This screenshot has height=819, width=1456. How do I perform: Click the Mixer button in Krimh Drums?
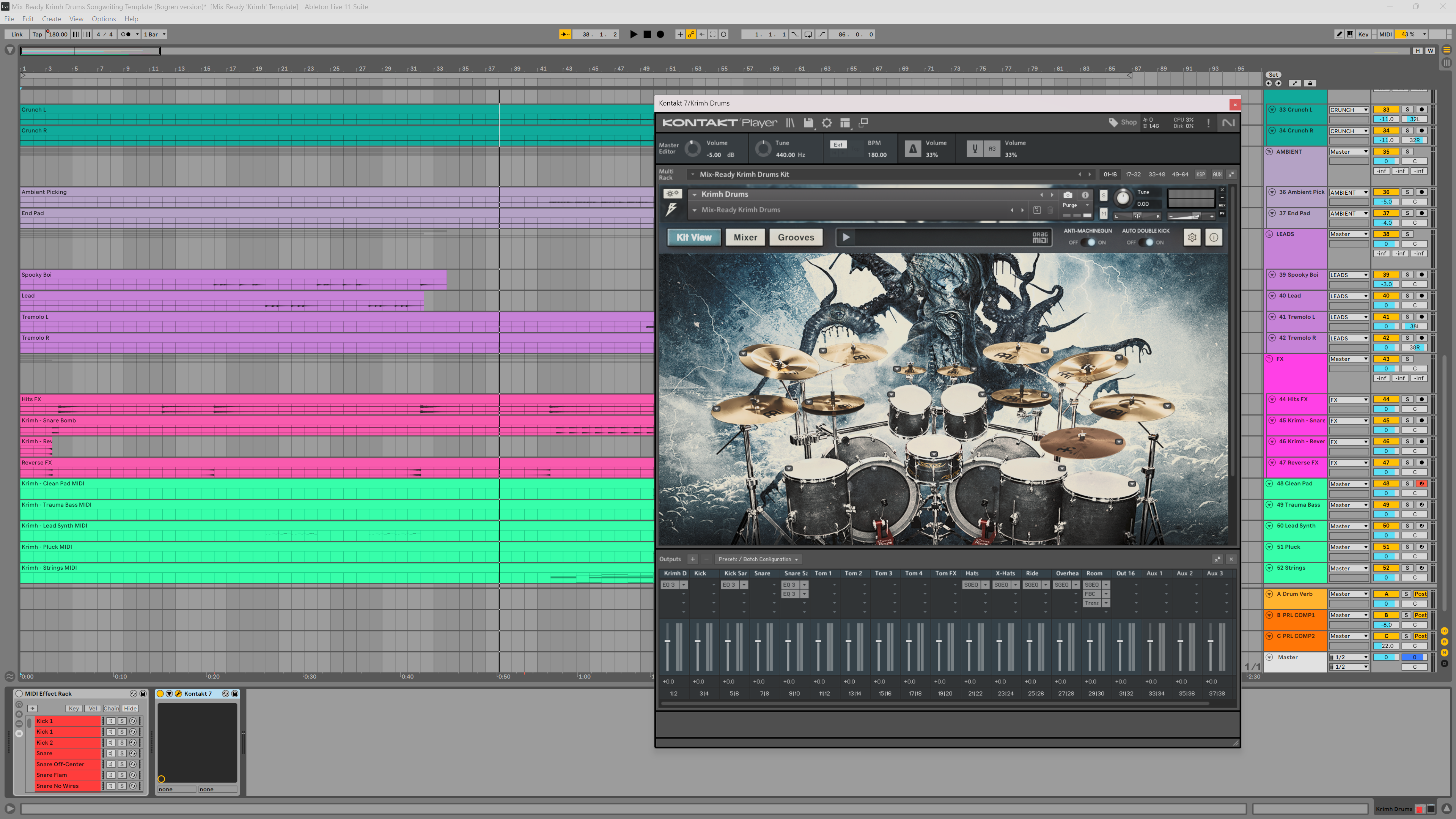pos(745,238)
